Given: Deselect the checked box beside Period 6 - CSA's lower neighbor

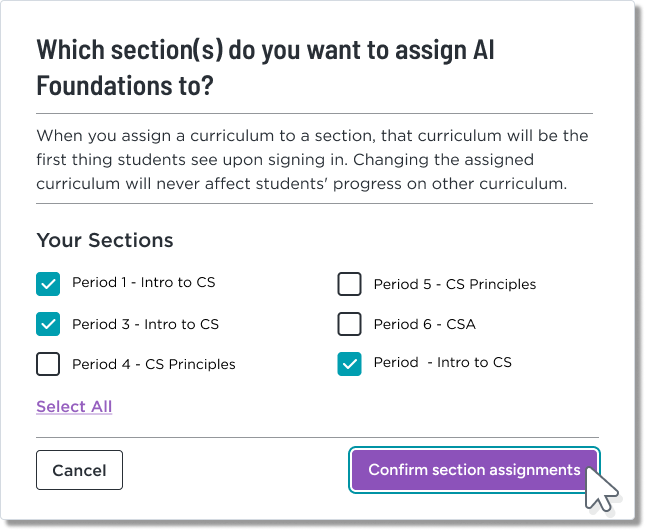Looking at the screenshot, I should point(349,364).
